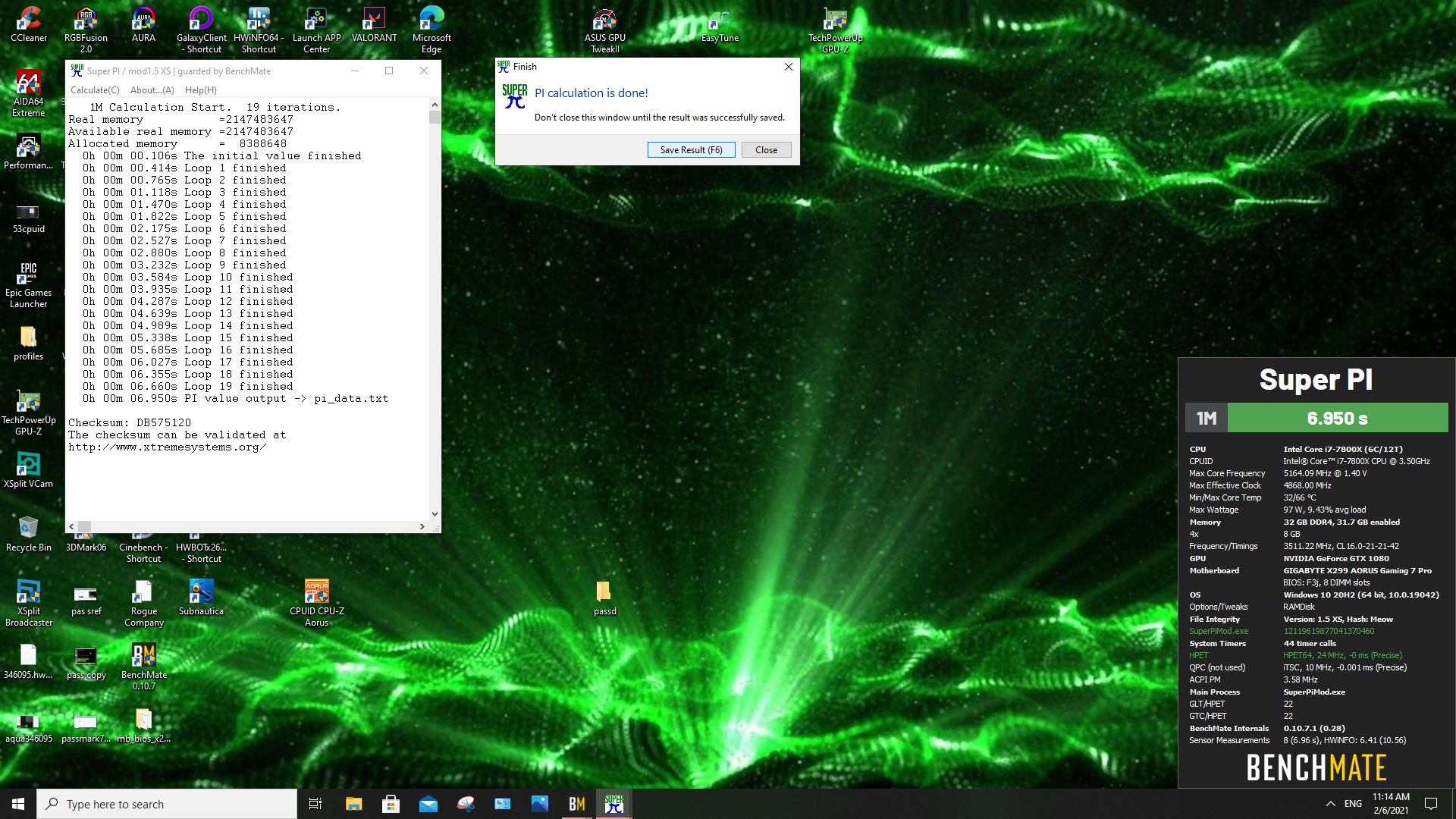Select the VALORANT desktop icon
1456x819 pixels.
click(x=374, y=24)
